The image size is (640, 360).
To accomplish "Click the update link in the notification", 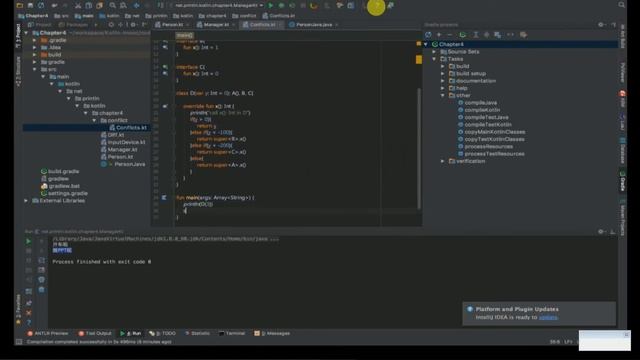I will click(548, 317).
